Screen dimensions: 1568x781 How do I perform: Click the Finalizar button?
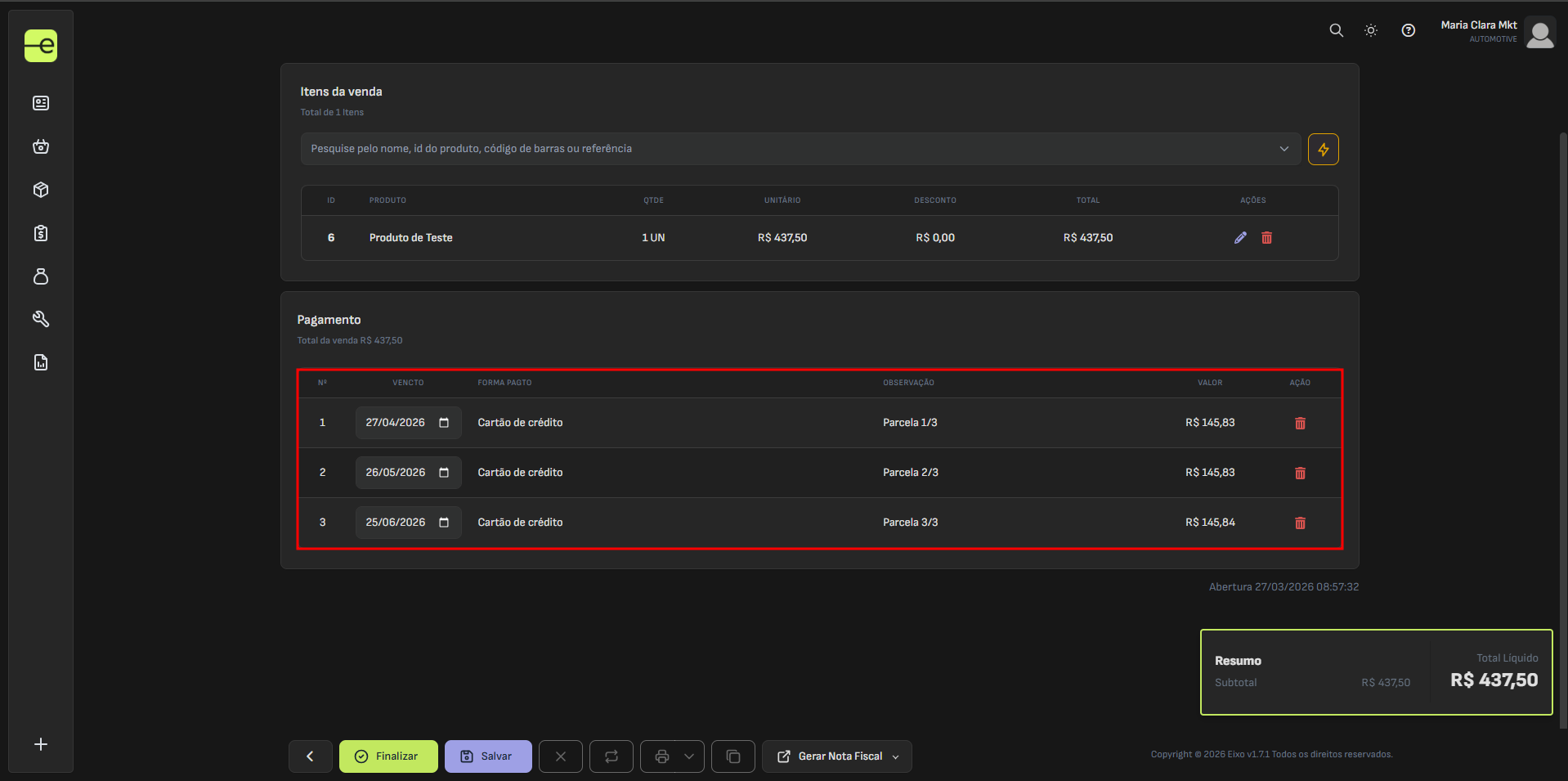388,756
